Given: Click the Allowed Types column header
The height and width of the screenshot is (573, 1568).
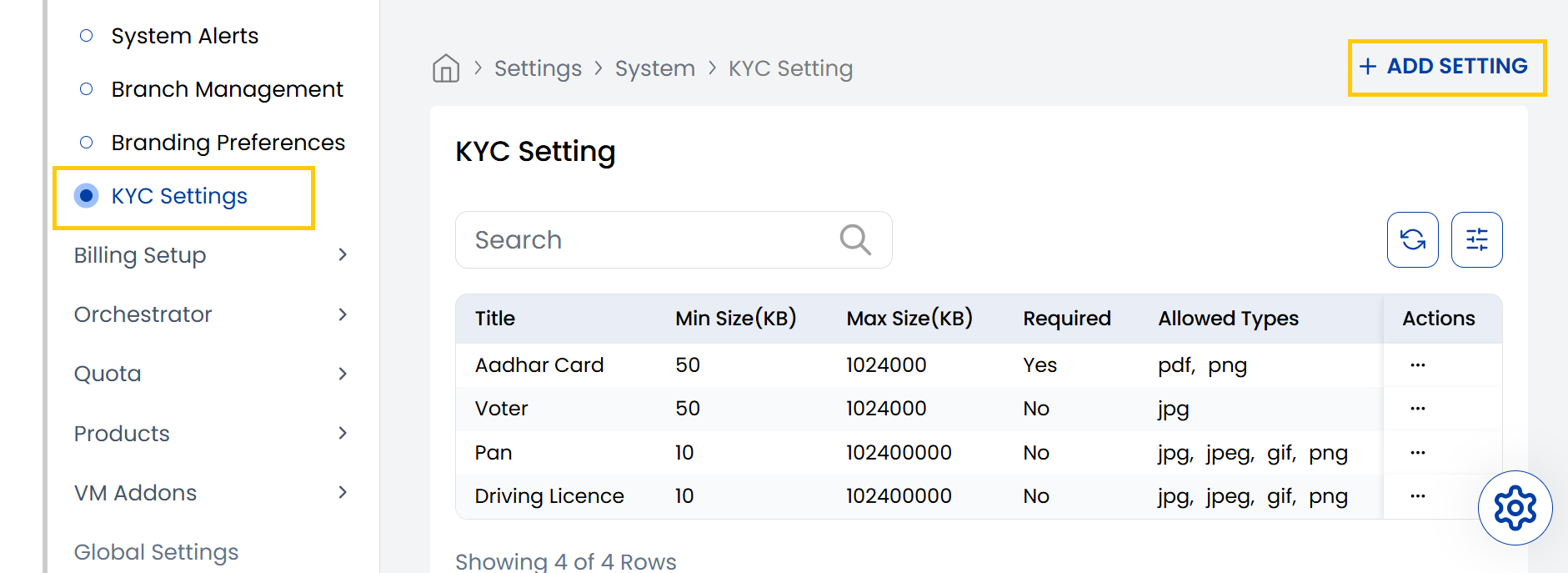Looking at the screenshot, I should [1228, 319].
